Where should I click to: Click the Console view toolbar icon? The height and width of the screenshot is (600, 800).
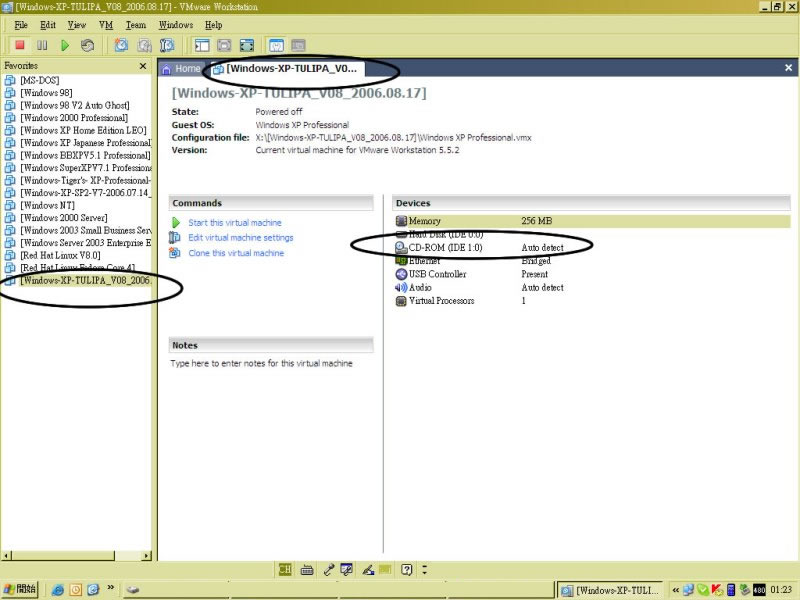tap(298, 45)
